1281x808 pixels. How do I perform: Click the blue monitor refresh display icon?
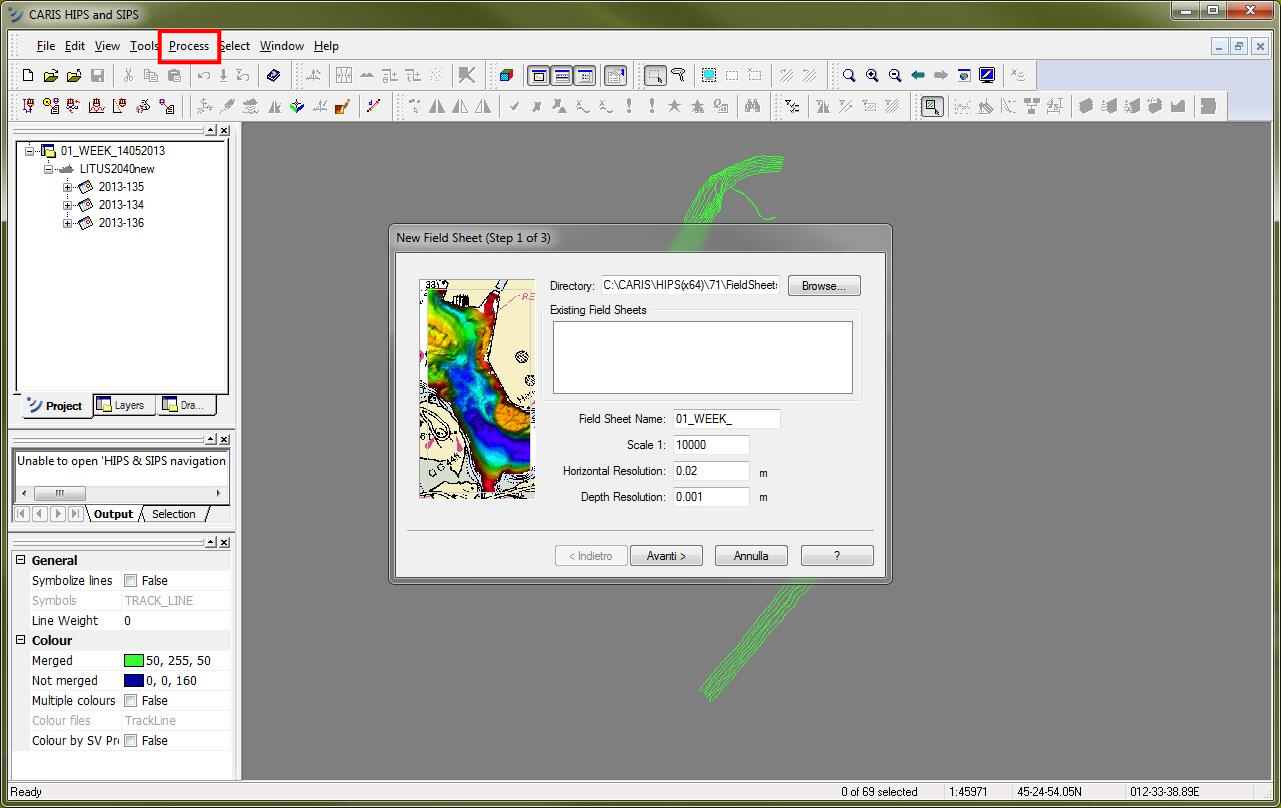click(x=987, y=75)
